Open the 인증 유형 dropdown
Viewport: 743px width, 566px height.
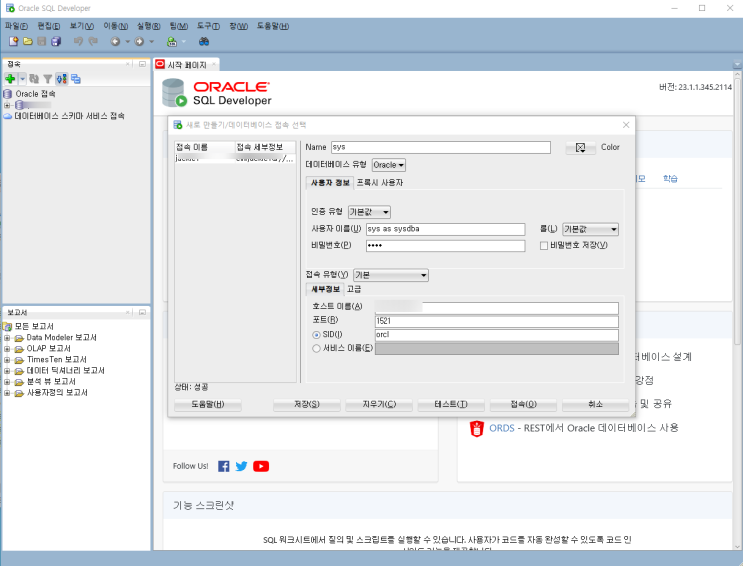click(x=370, y=212)
